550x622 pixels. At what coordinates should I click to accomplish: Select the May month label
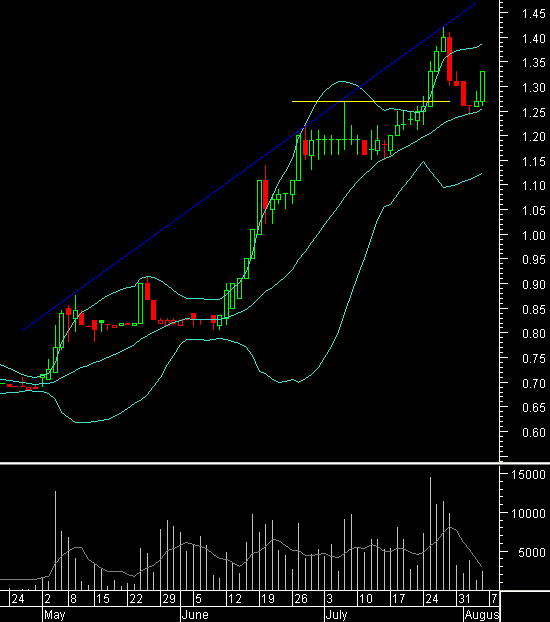click(x=54, y=615)
